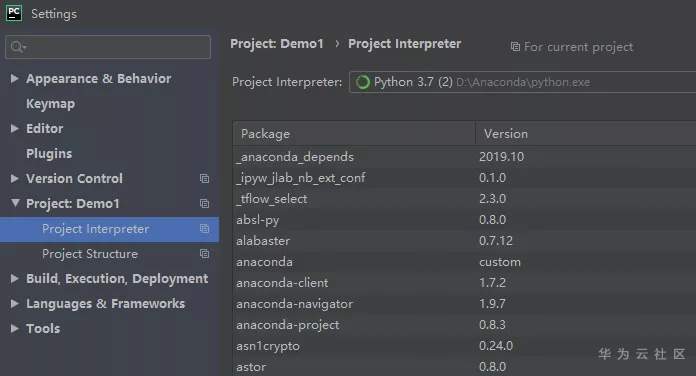Screen dimensions: 696x376
Task: Open Project Structure settings
Action: 90,254
